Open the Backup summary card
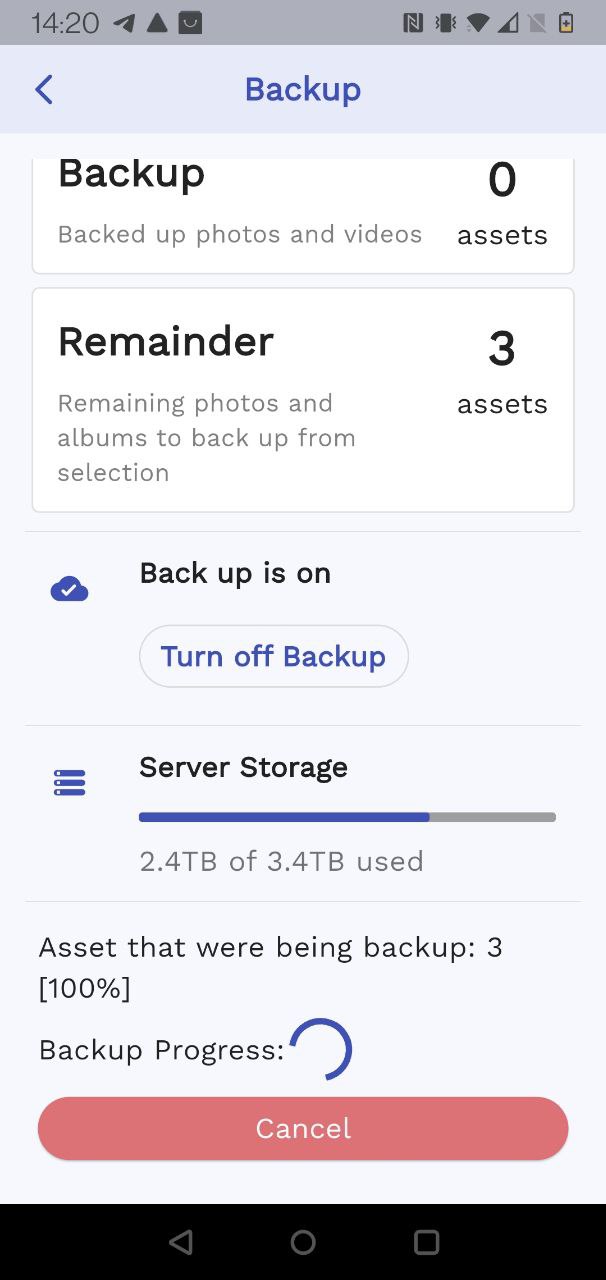606x1280 pixels. coord(303,210)
